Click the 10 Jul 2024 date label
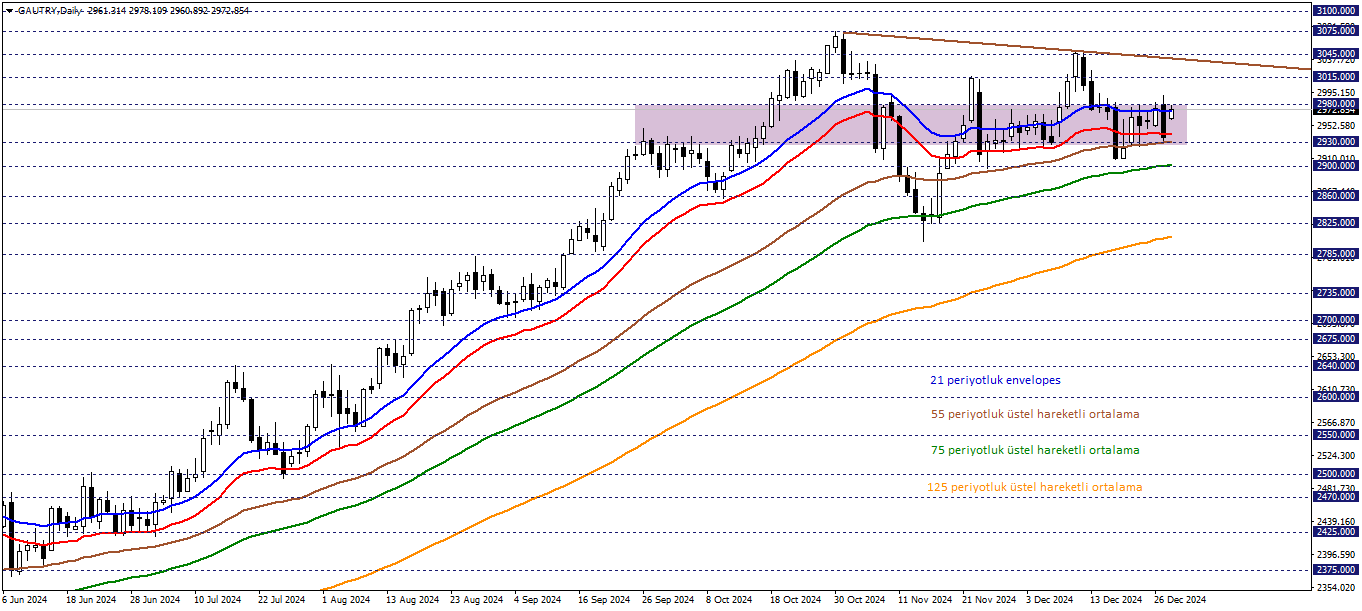This screenshot has height=611, width=1362. click(x=218, y=600)
